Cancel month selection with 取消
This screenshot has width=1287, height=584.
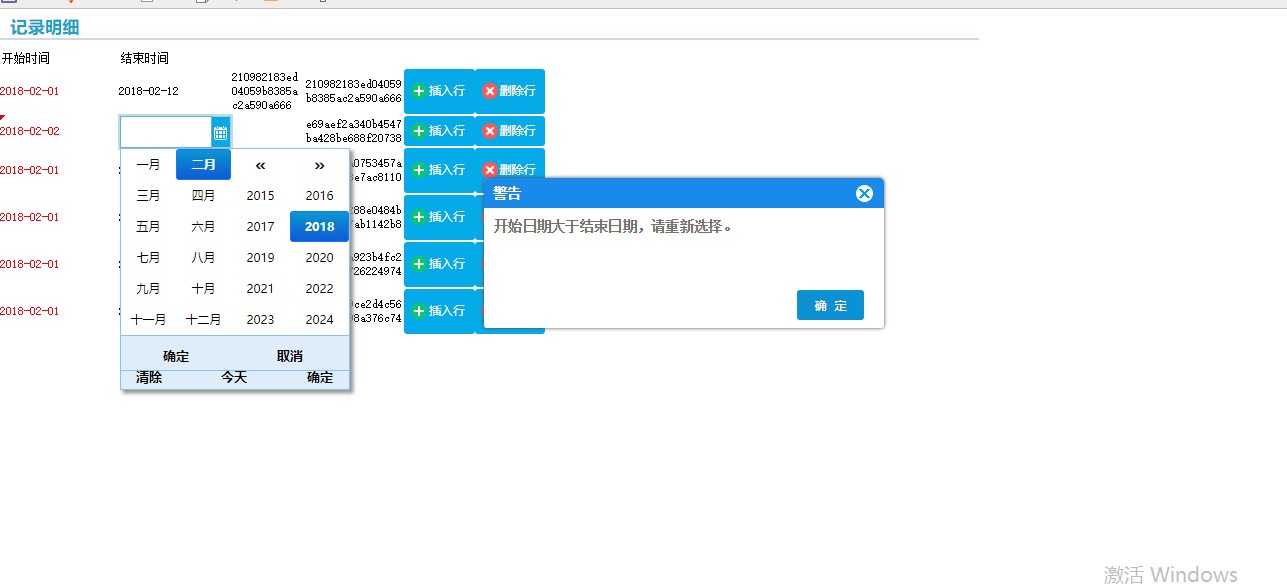pos(290,356)
